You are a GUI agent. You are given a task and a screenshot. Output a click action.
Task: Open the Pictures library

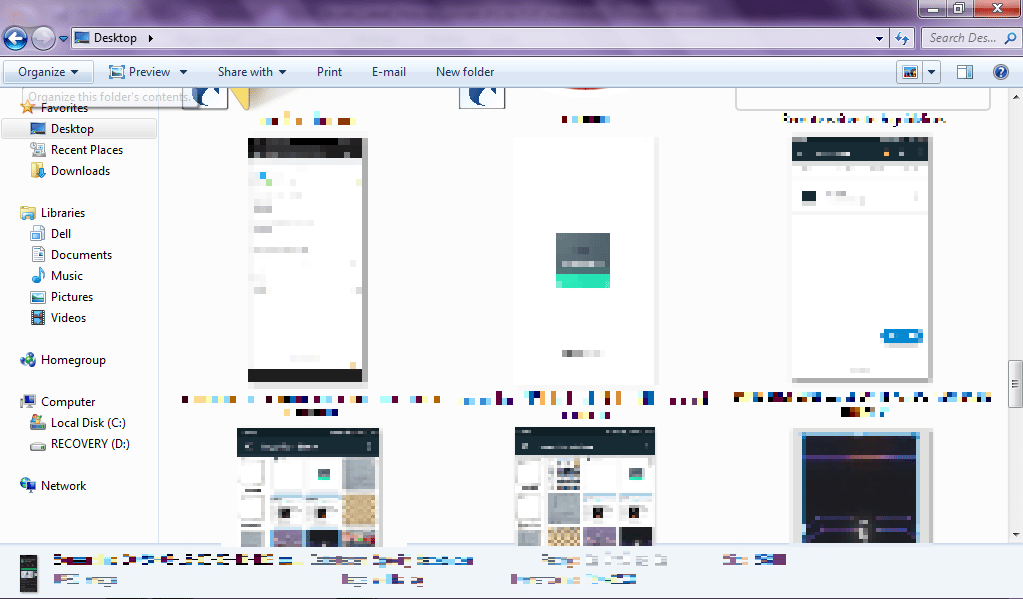coord(72,296)
